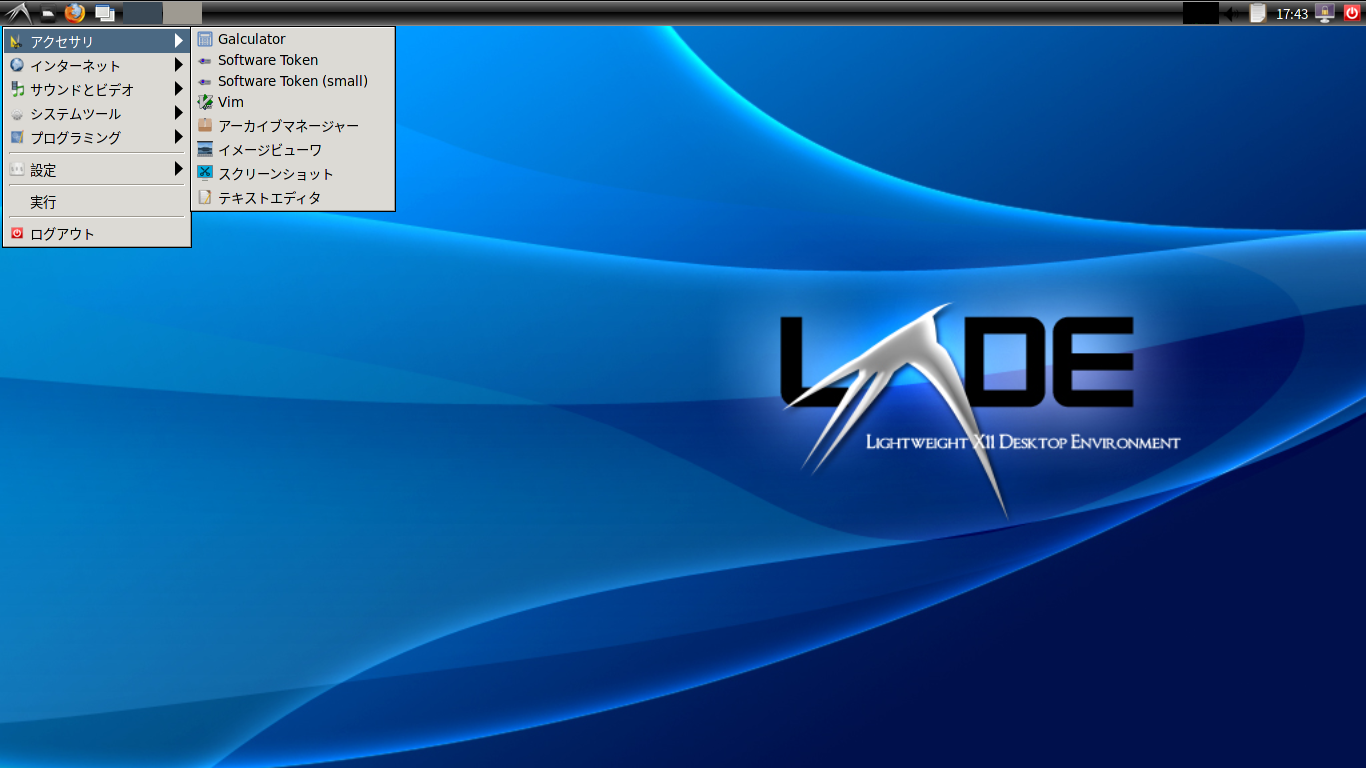Click the red power button in panel
The height and width of the screenshot is (768, 1366).
[x=1352, y=13]
